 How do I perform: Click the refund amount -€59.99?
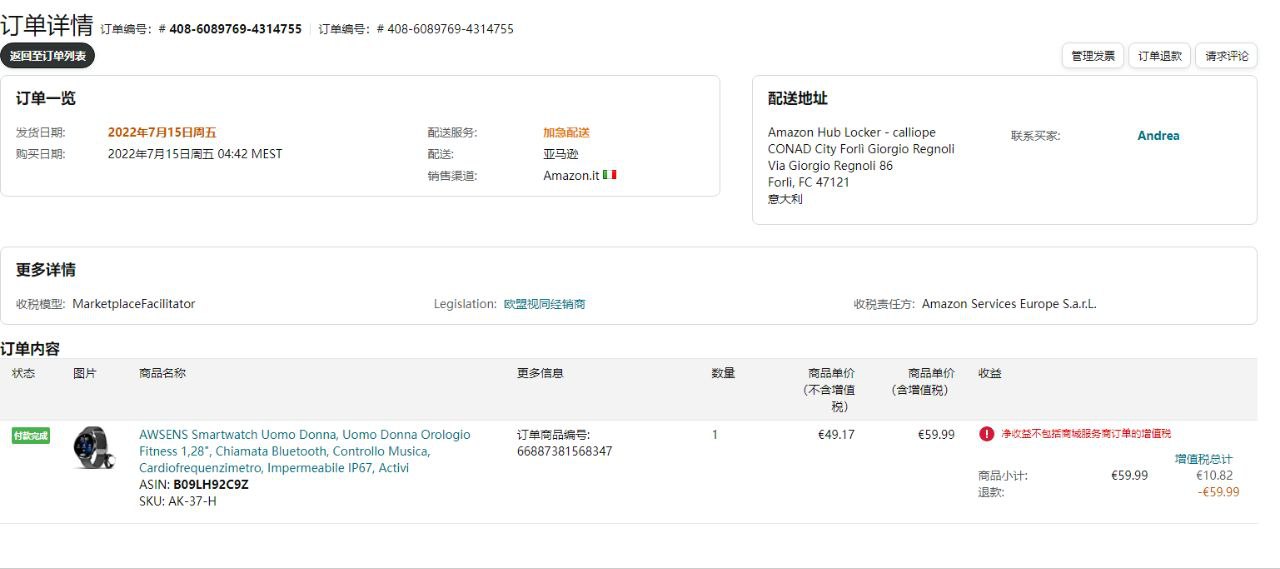1218,492
